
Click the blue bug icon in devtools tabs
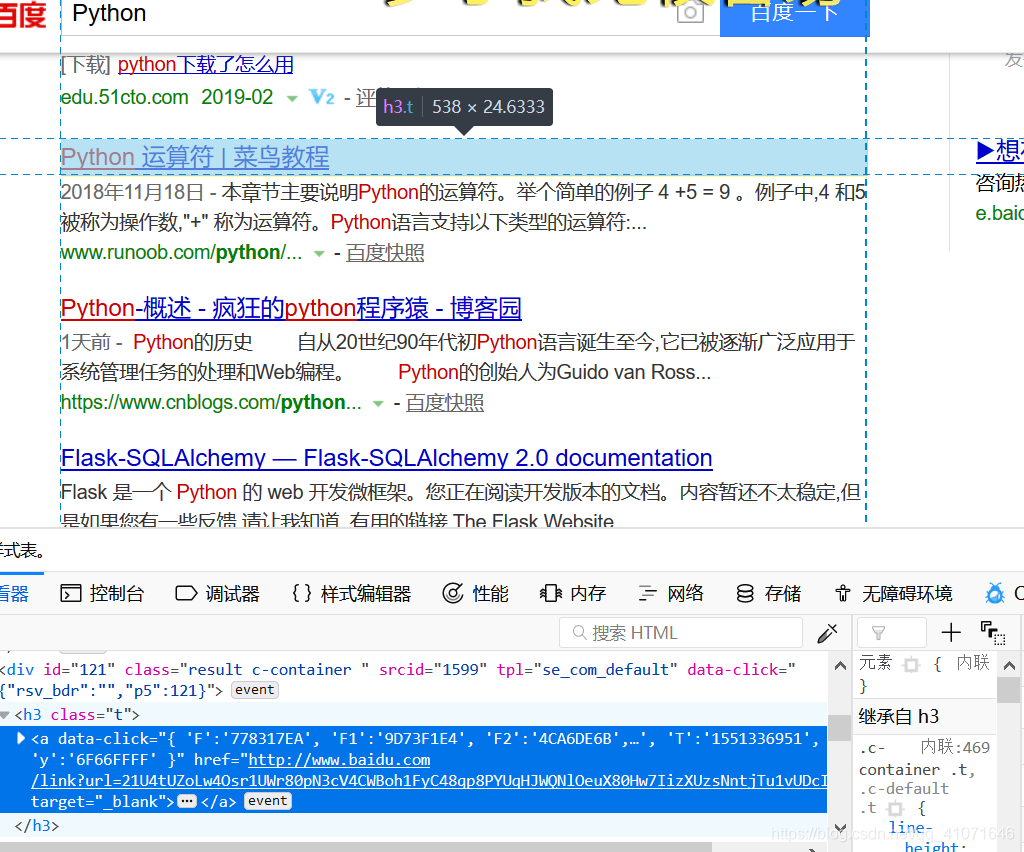(x=995, y=593)
